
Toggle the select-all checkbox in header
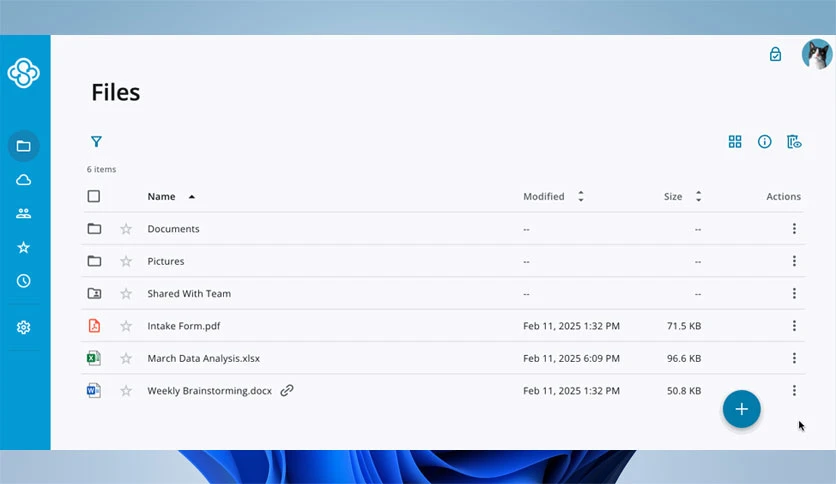click(94, 197)
